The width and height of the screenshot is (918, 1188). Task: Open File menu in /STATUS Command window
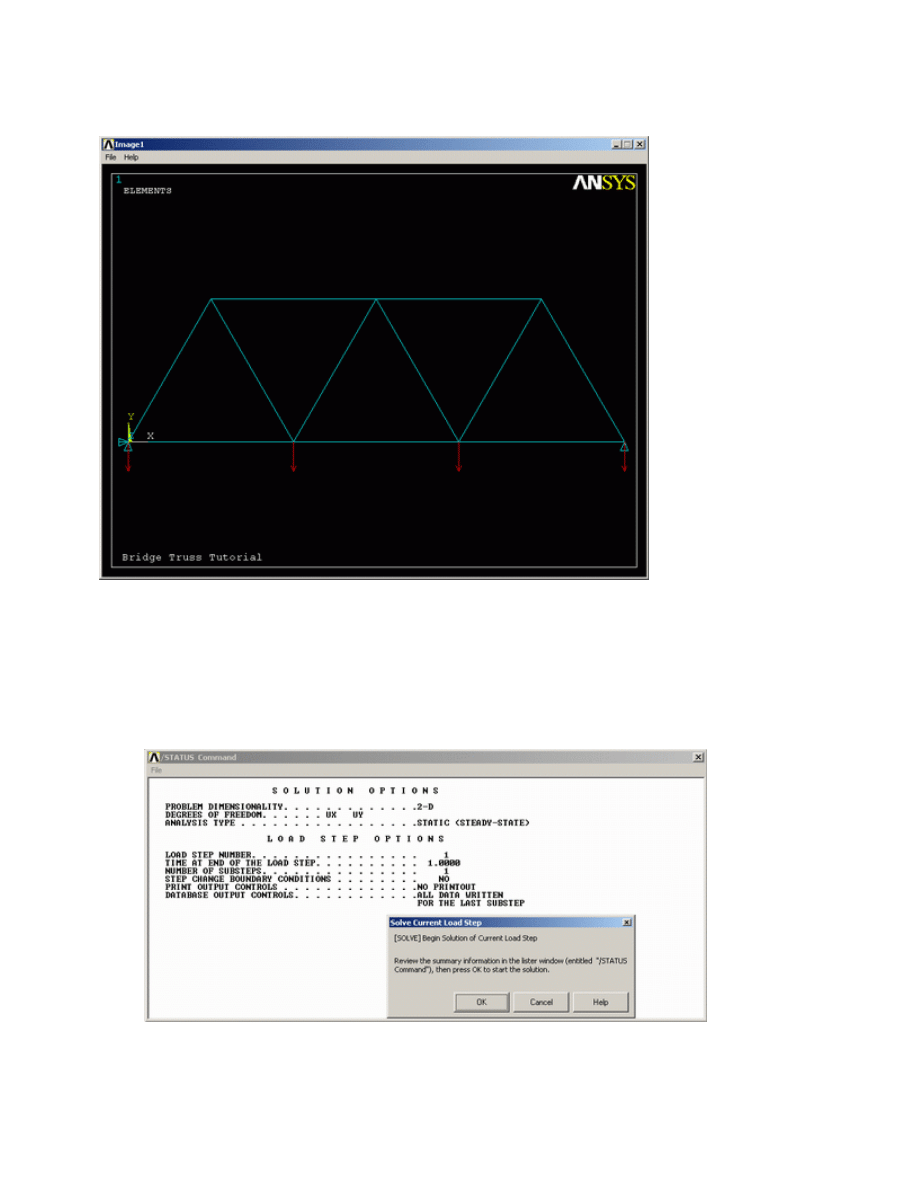tap(156, 770)
